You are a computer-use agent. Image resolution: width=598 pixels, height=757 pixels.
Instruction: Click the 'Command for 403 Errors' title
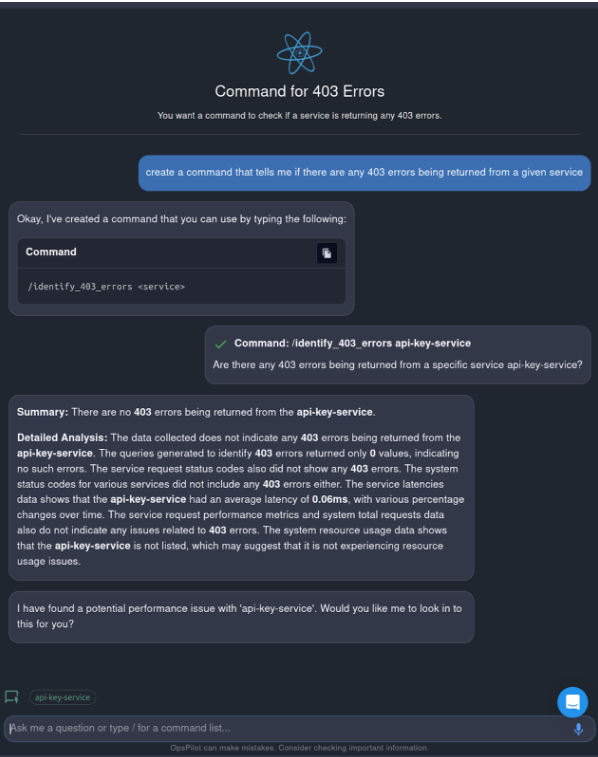coord(299,91)
